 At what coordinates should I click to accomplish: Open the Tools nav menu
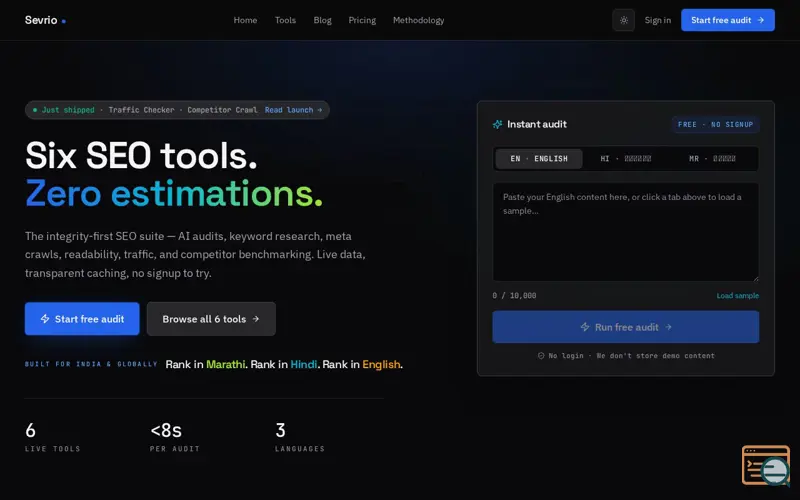coord(285,20)
